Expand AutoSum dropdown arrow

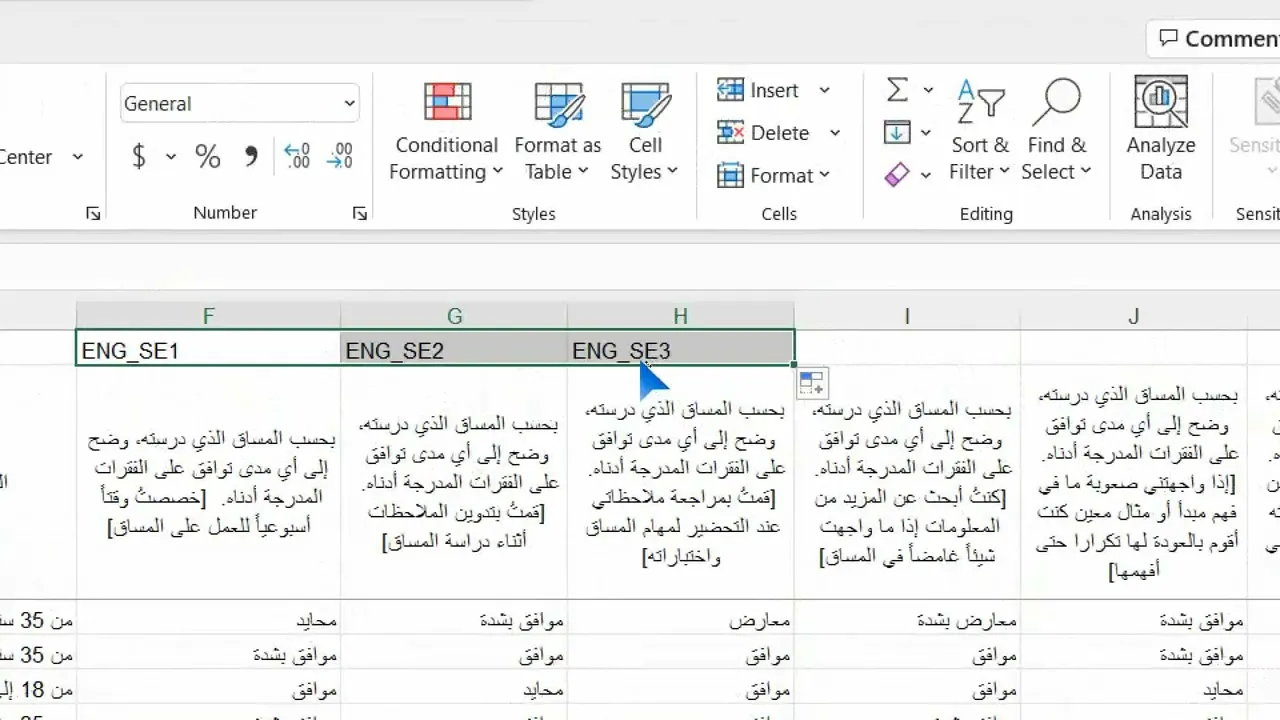pyautogui.click(x=928, y=90)
